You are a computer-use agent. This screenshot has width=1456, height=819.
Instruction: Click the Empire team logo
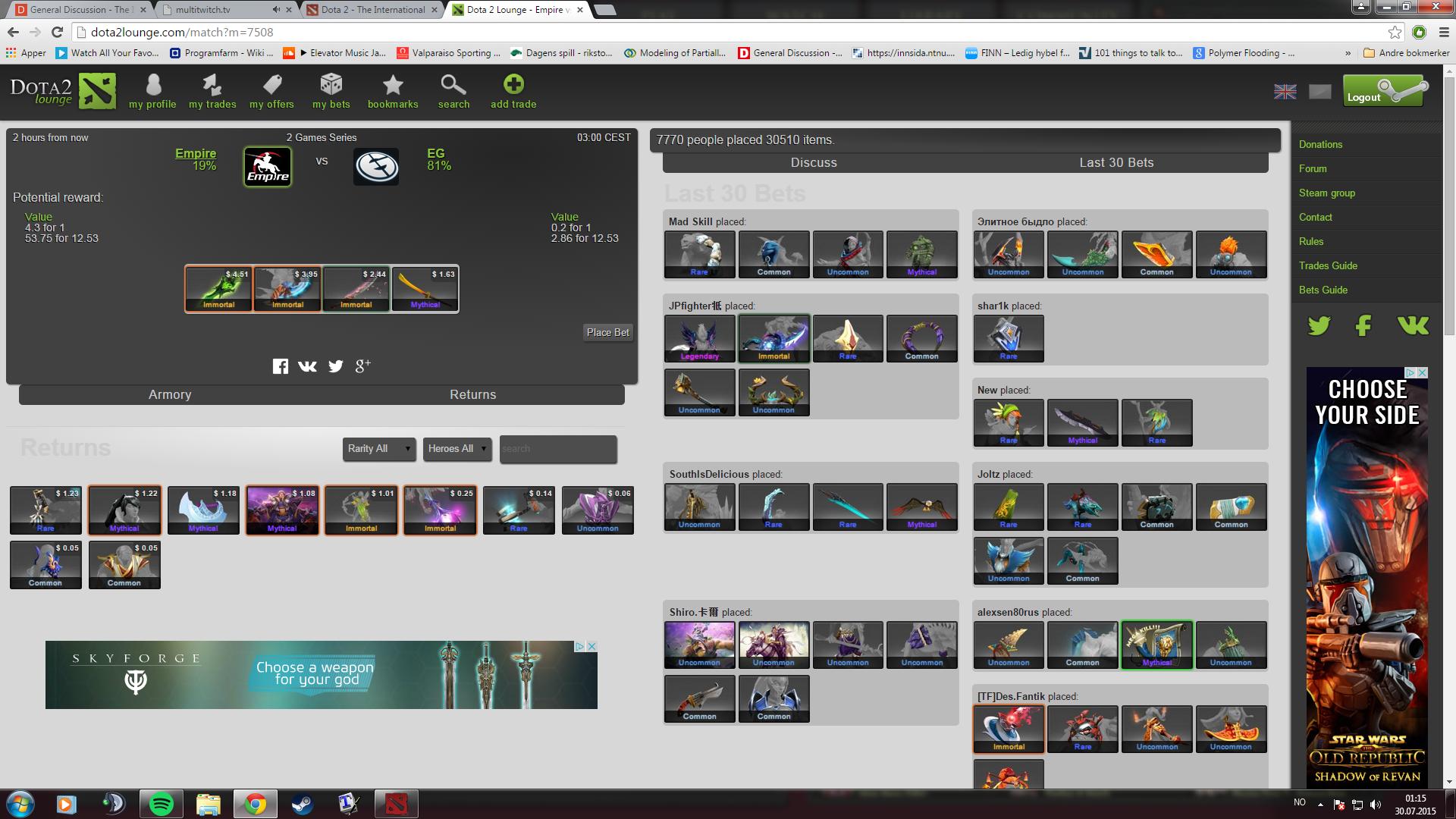coord(268,166)
